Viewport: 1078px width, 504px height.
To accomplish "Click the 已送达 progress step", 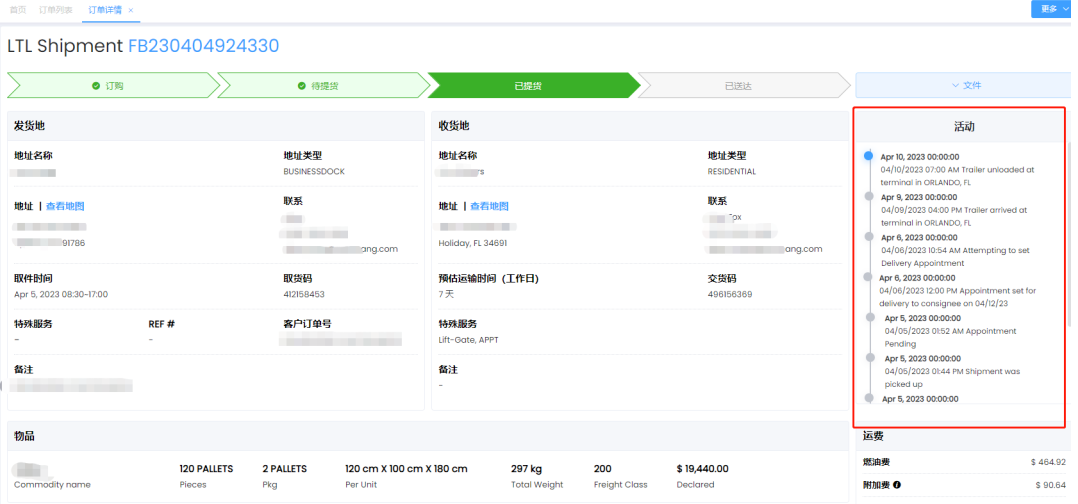I will tap(738, 86).
